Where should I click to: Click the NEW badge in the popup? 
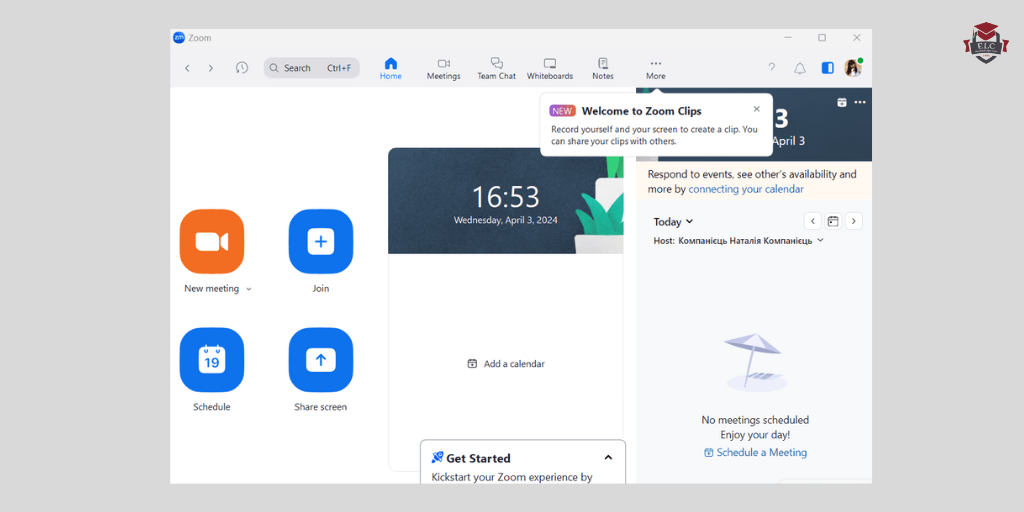click(562, 111)
